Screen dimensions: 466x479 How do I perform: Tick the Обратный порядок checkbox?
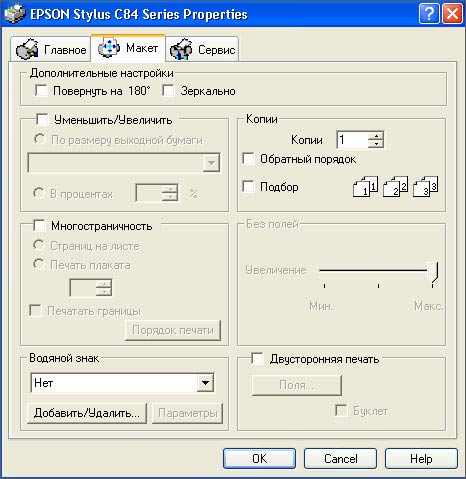click(x=249, y=159)
